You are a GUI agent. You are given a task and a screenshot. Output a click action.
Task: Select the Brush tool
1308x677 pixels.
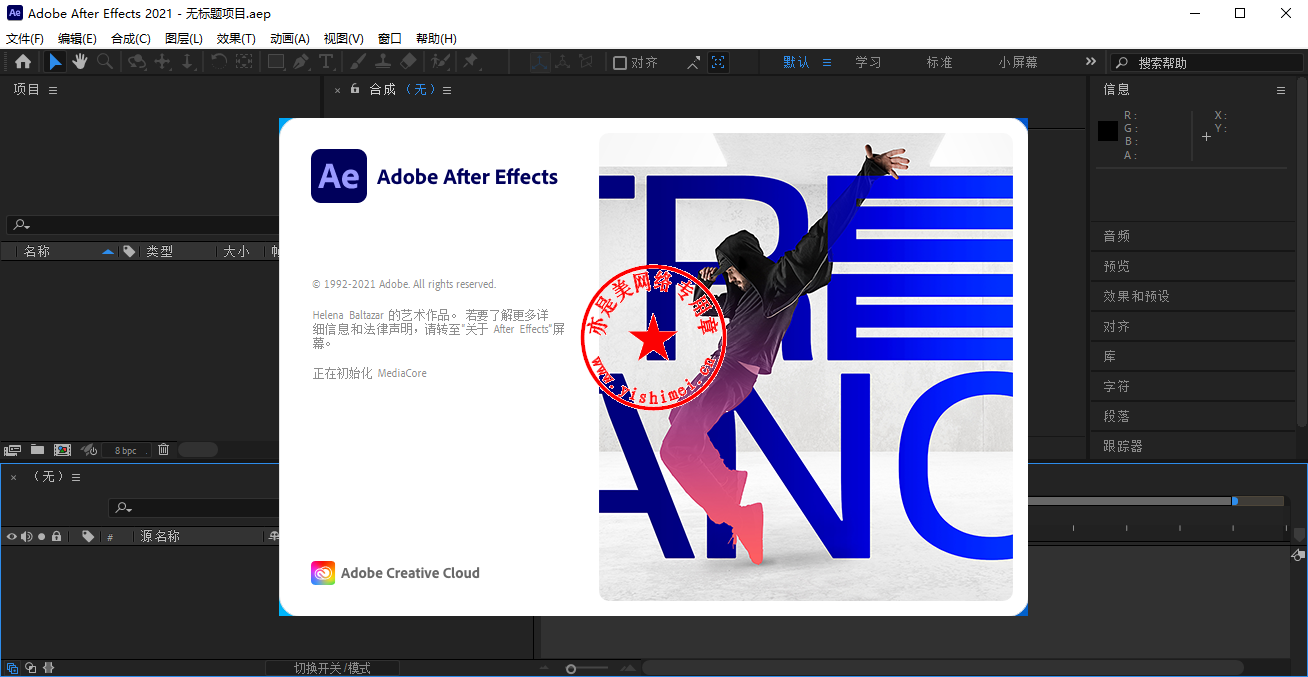click(x=358, y=62)
